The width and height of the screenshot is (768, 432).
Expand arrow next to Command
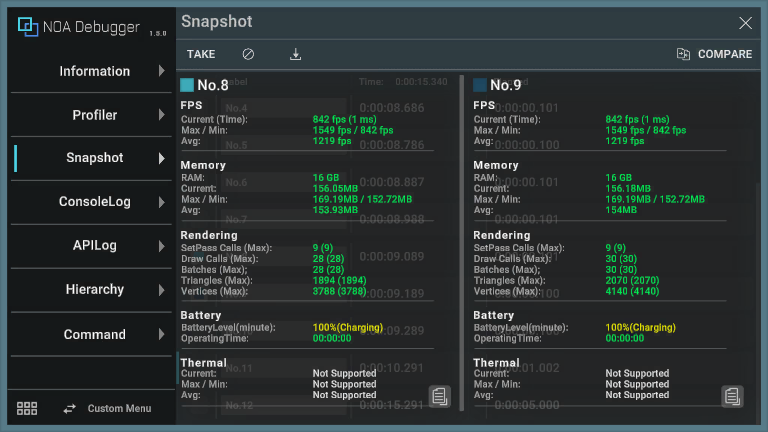tap(162, 335)
